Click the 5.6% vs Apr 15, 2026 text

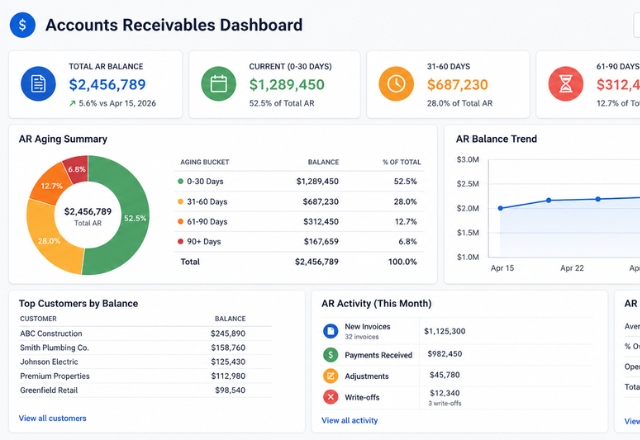117,103
